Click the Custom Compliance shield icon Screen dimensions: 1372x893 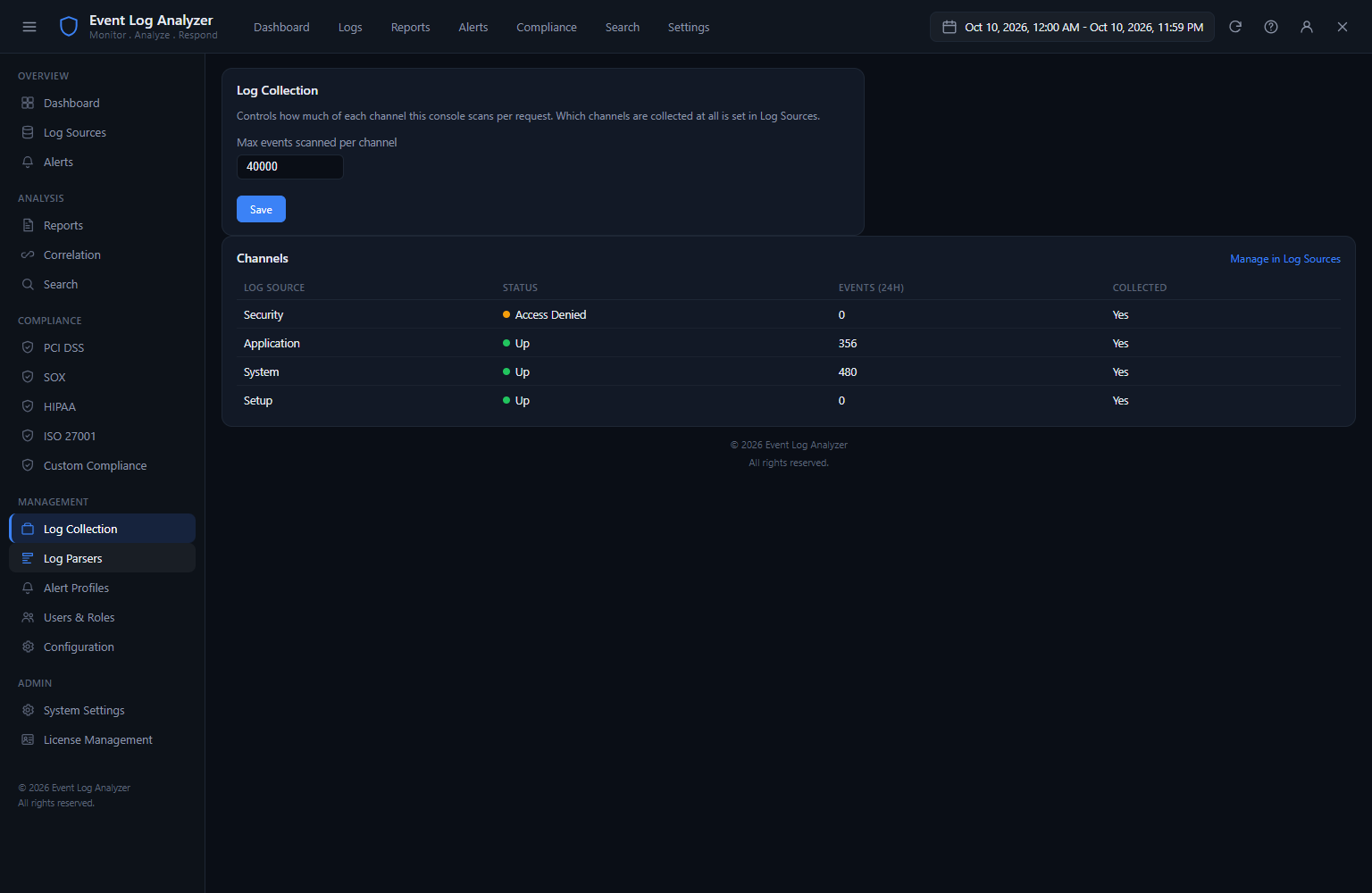coord(28,465)
